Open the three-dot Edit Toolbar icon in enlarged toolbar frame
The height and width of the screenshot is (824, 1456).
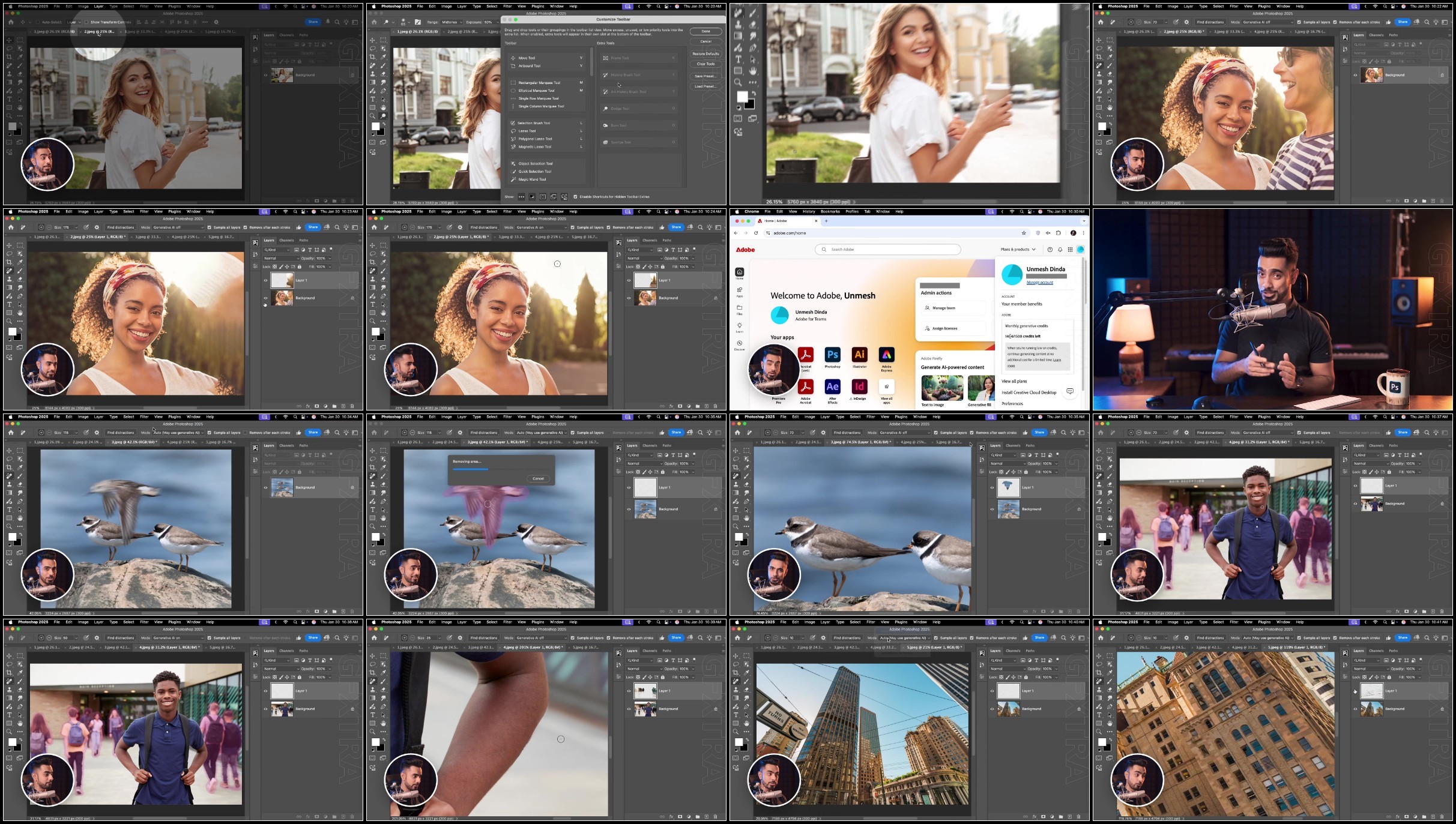[x=753, y=82]
